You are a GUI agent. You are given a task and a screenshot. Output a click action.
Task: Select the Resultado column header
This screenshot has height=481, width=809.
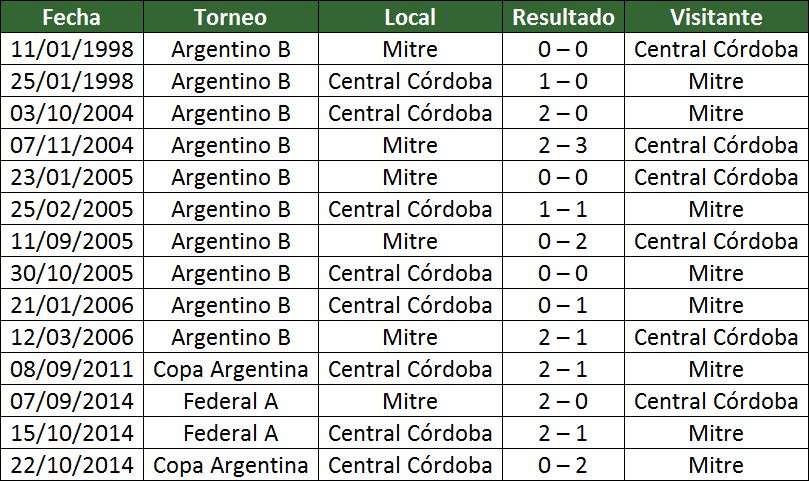click(x=564, y=17)
